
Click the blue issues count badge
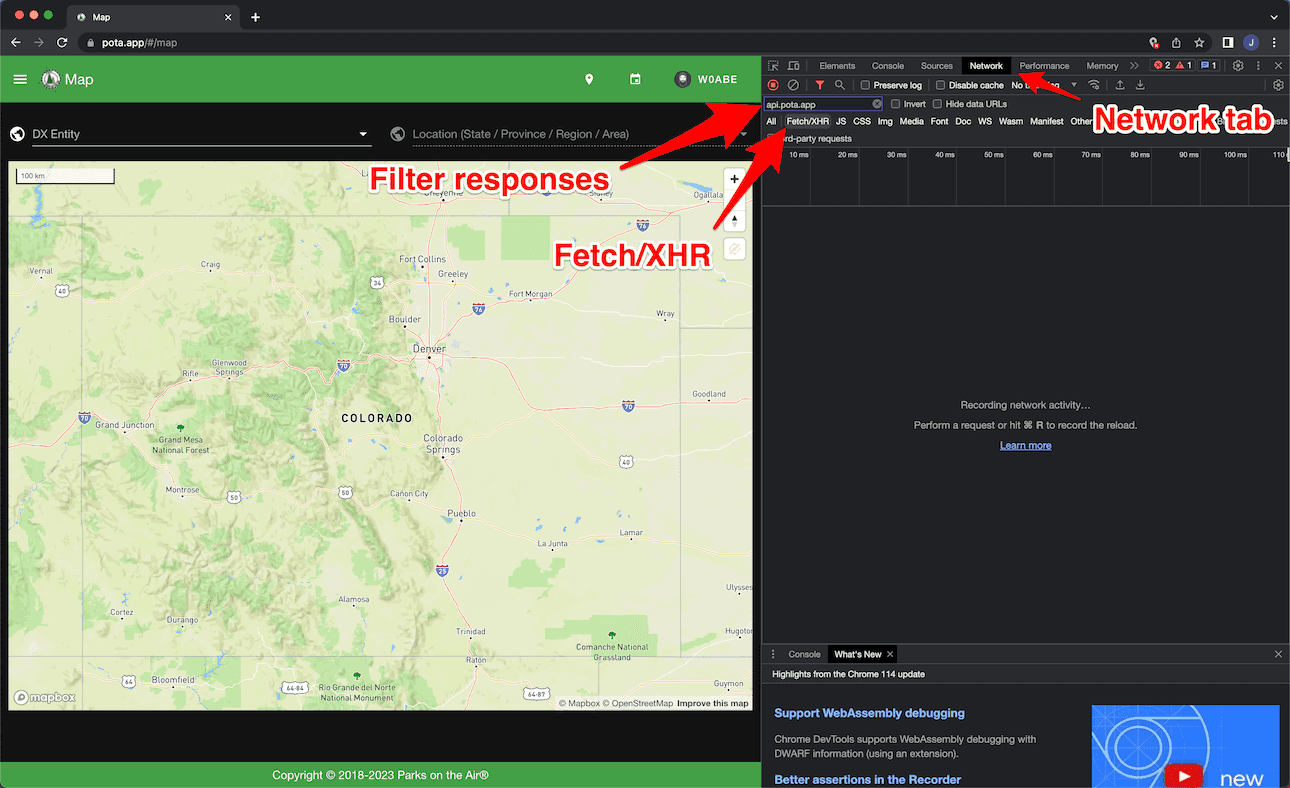(x=1208, y=66)
